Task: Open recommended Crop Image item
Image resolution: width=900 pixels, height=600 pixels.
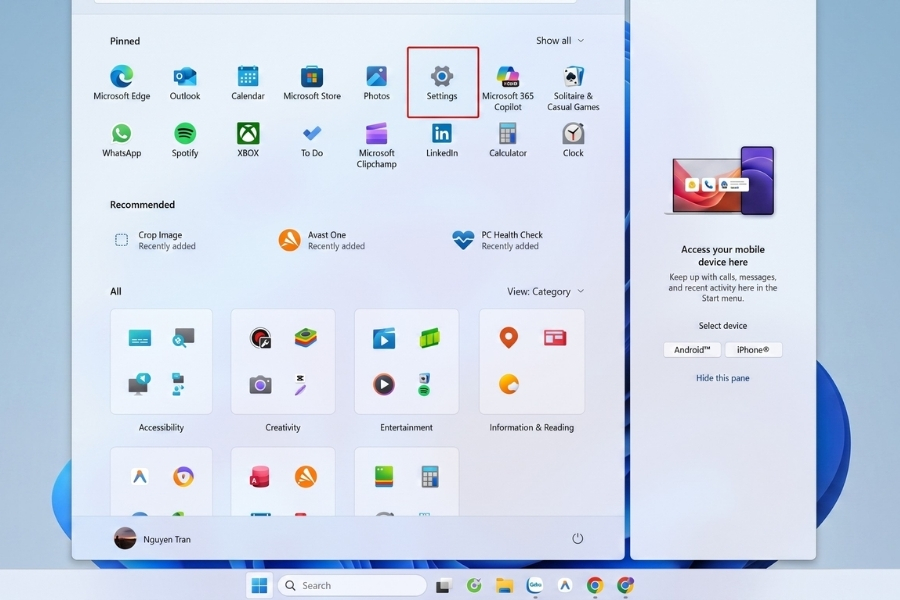Action: [x=155, y=240]
